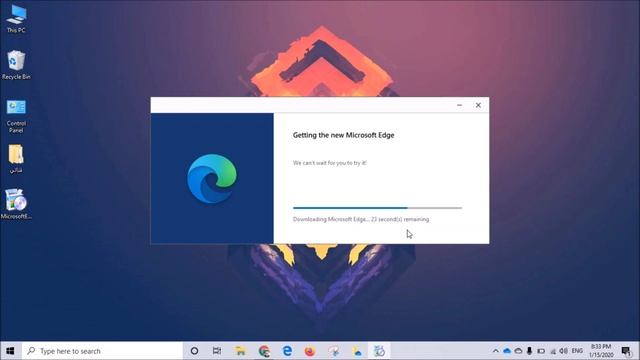640x360 pixels.
Task: Click the Type here to search box
Action: point(102,351)
